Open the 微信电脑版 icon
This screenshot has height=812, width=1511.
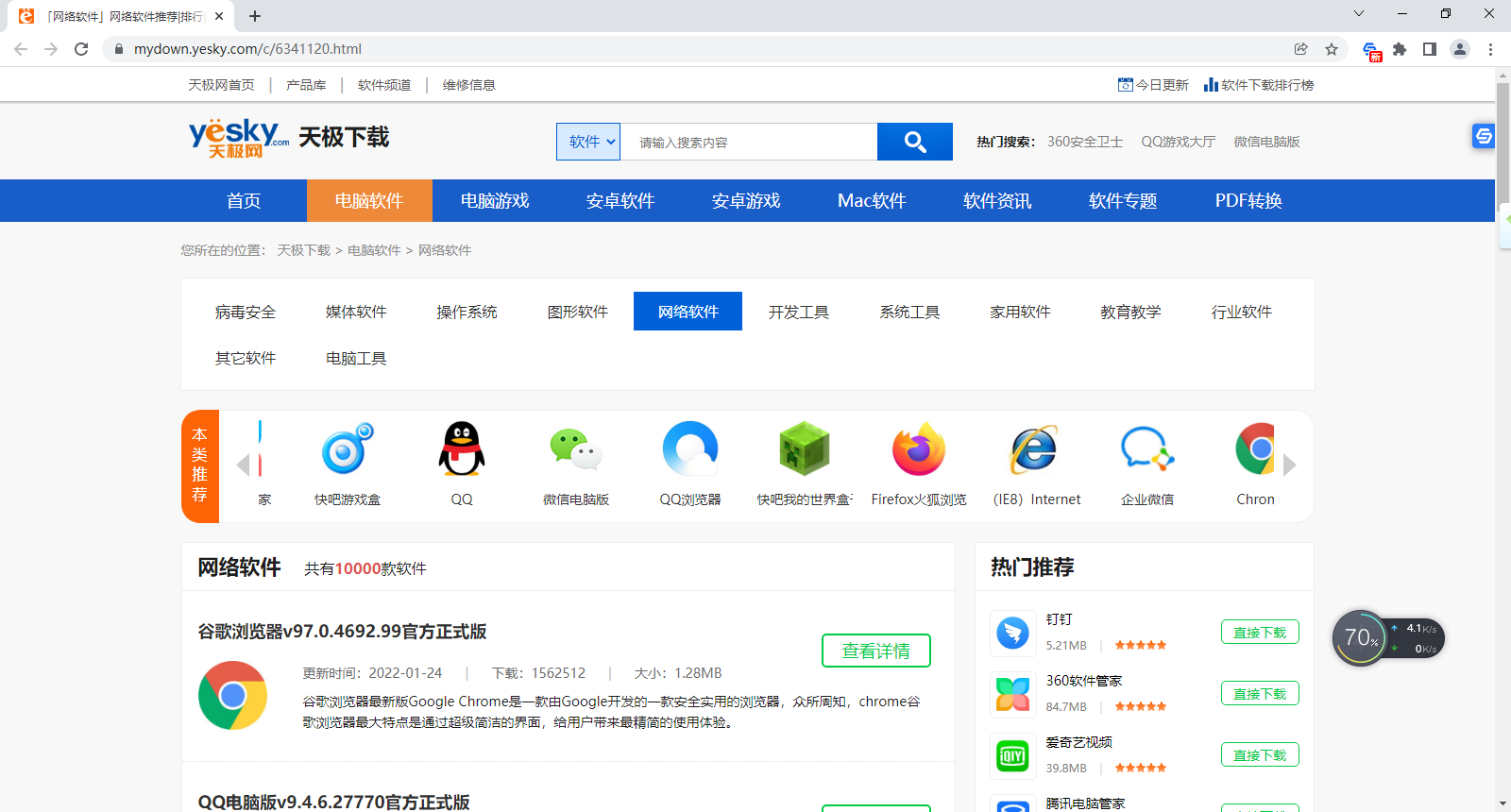pos(576,449)
